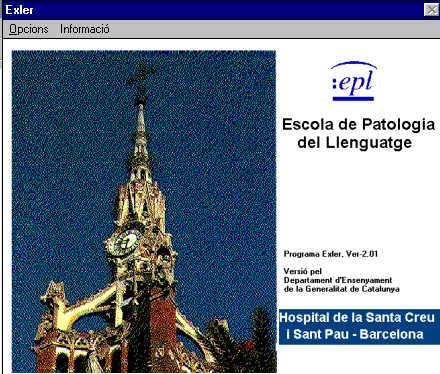Click the 'Escola de Patologia' heading

[358, 125]
